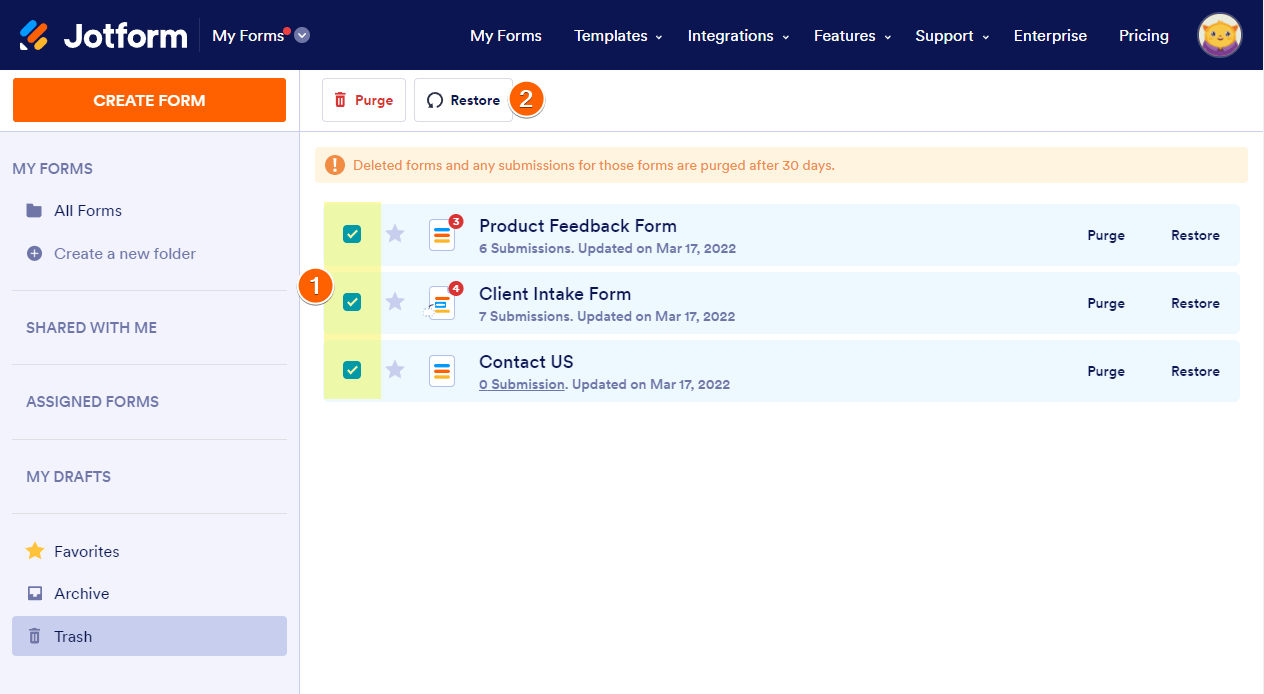This screenshot has width=1264, height=694.
Task: Click the Create Form button
Action: click(x=149, y=100)
